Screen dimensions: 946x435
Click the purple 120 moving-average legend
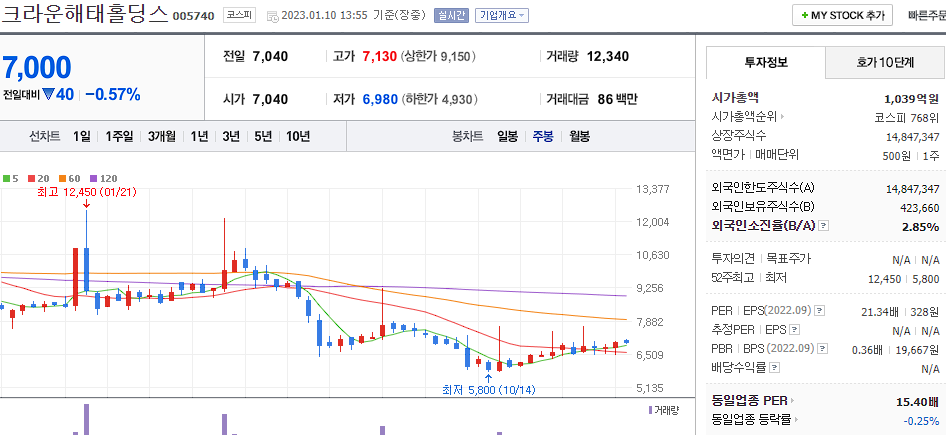tap(103, 179)
